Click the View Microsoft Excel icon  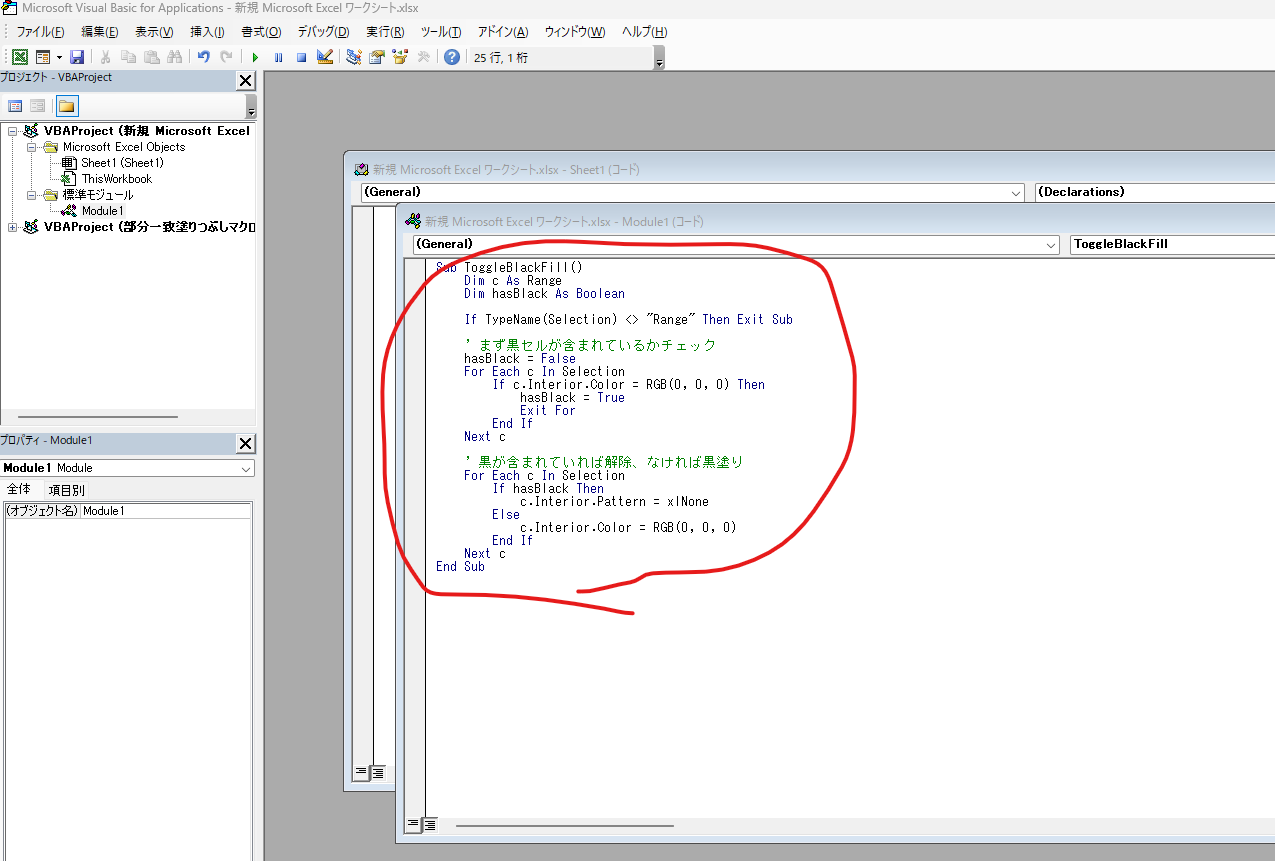[x=20, y=57]
